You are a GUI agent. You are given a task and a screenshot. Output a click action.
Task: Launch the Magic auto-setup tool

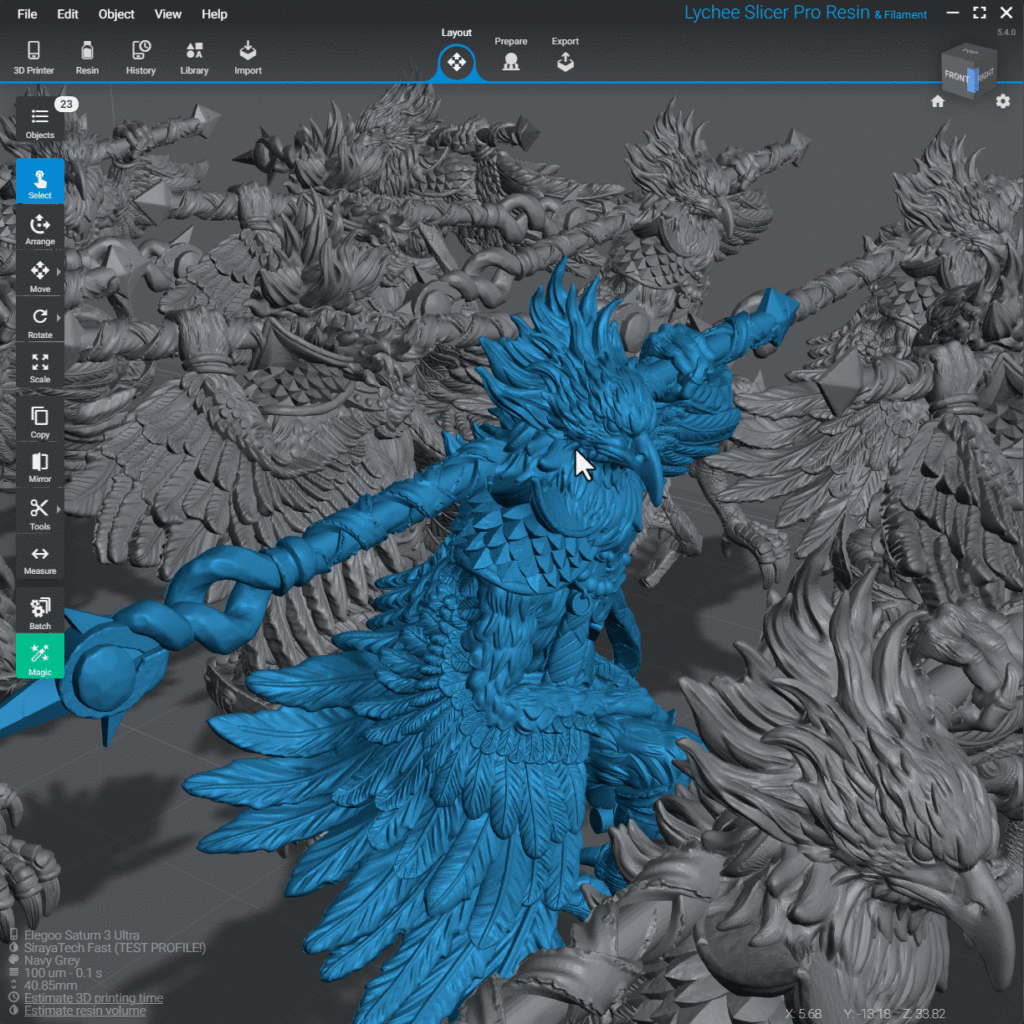tap(40, 657)
